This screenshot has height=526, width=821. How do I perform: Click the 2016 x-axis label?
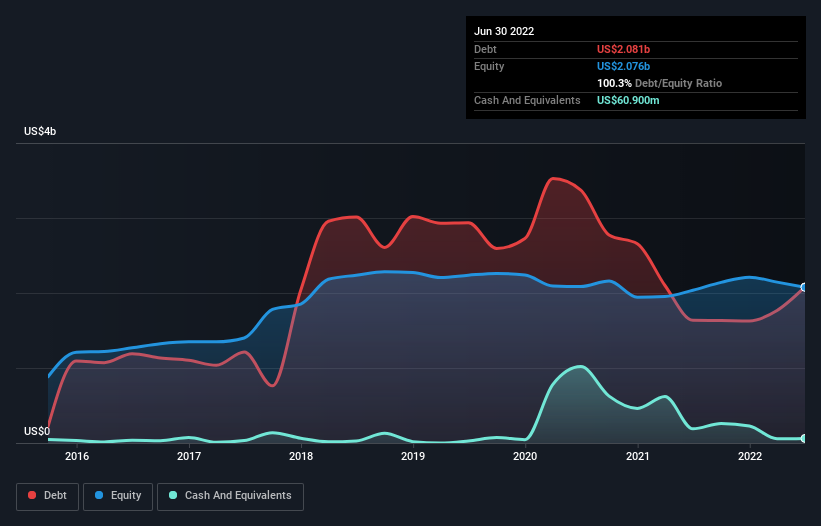[x=77, y=456]
